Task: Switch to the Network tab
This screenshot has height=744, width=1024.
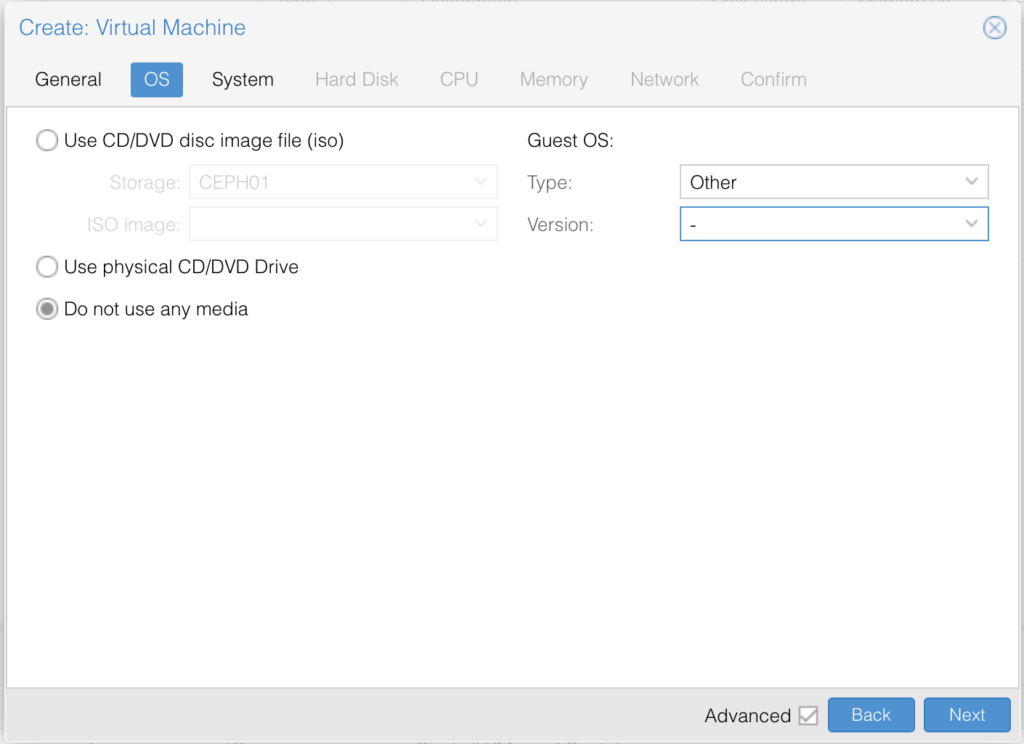Action: point(664,80)
